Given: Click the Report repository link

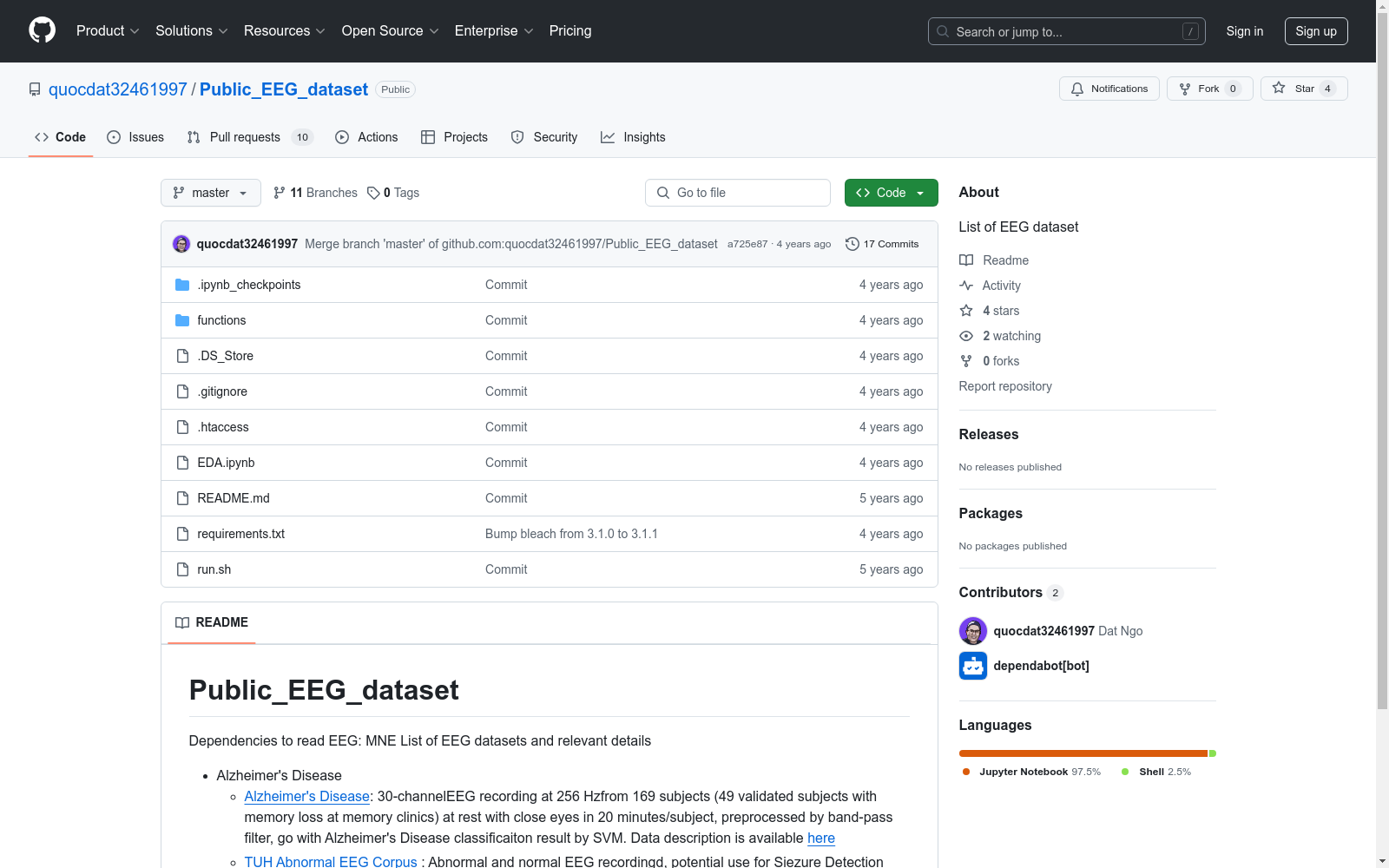Looking at the screenshot, I should point(1005,386).
